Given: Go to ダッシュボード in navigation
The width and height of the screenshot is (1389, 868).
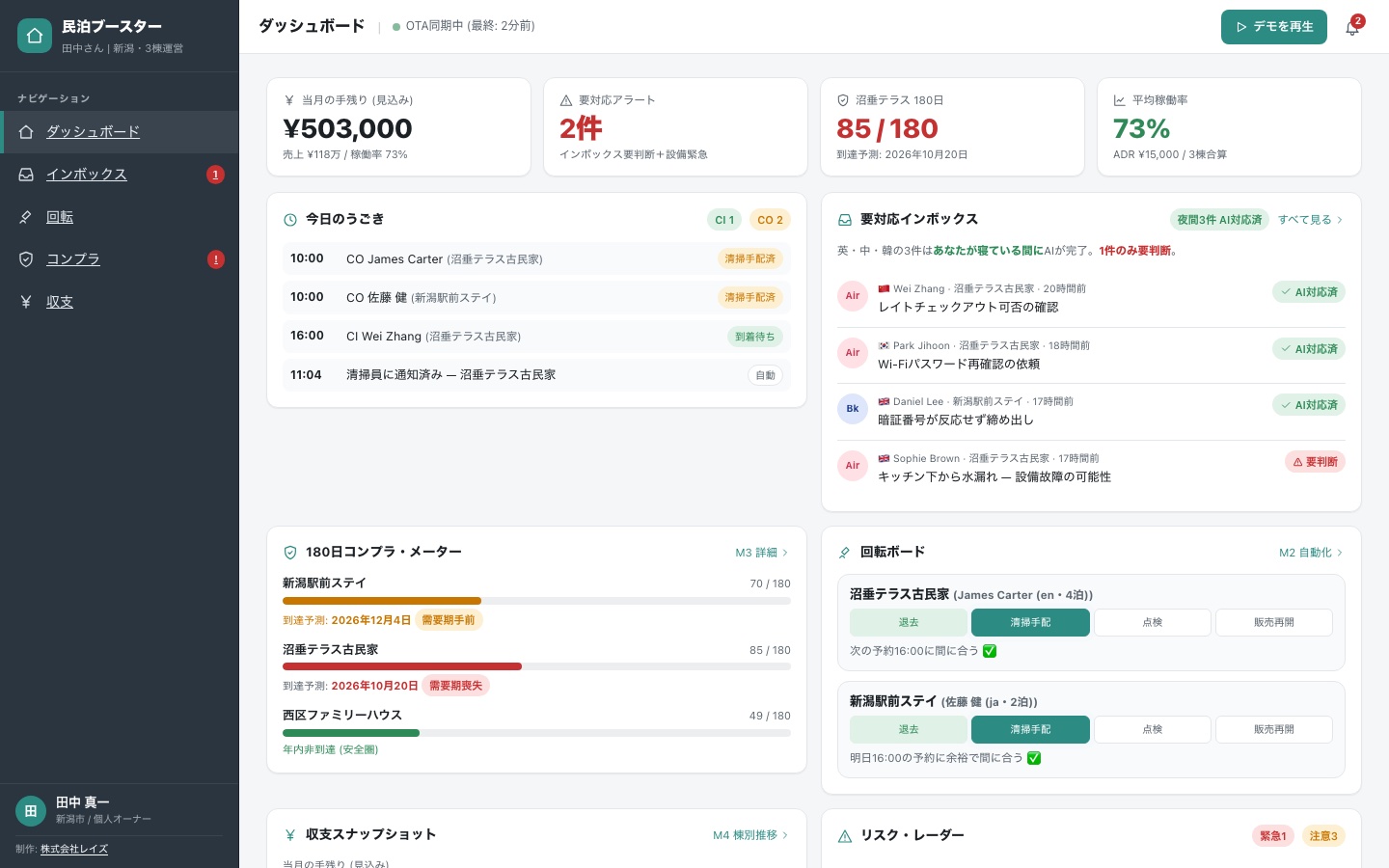Looking at the screenshot, I should (x=119, y=132).
